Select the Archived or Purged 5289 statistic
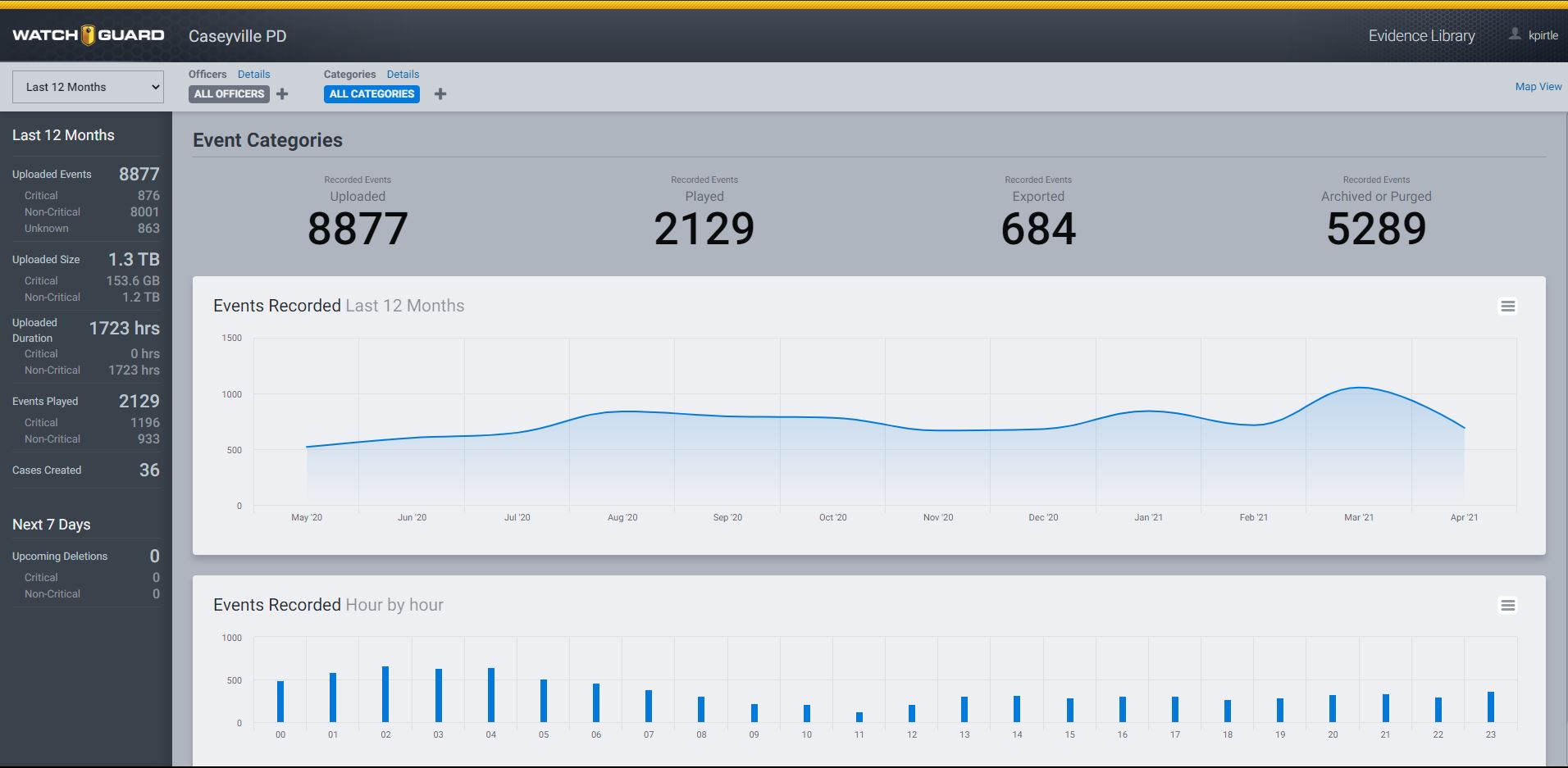1568x768 pixels. pos(1375,228)
